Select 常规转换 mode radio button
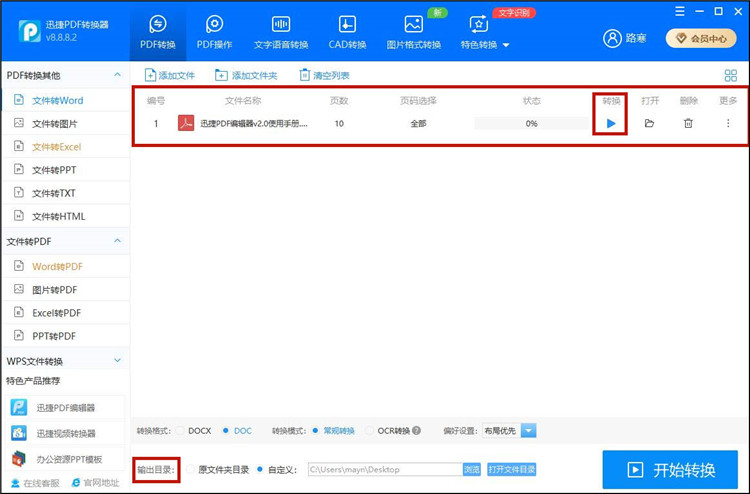This screenshot has height=494, width=750. [x=315, y=431]
